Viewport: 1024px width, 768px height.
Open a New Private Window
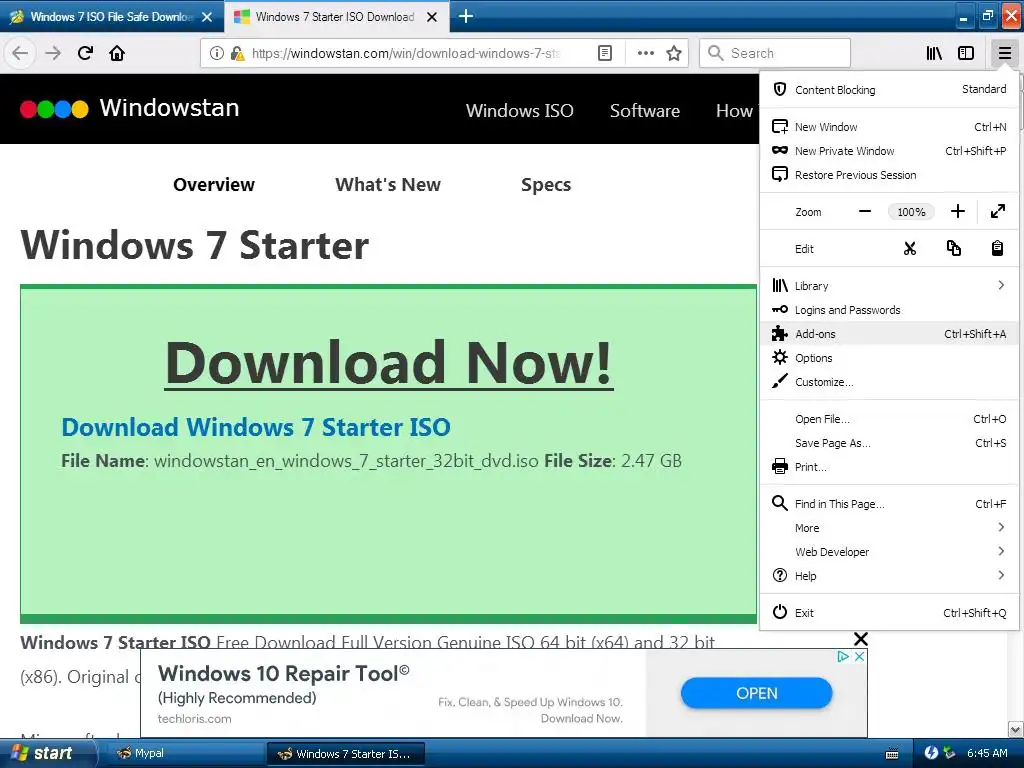coord(889,151)
